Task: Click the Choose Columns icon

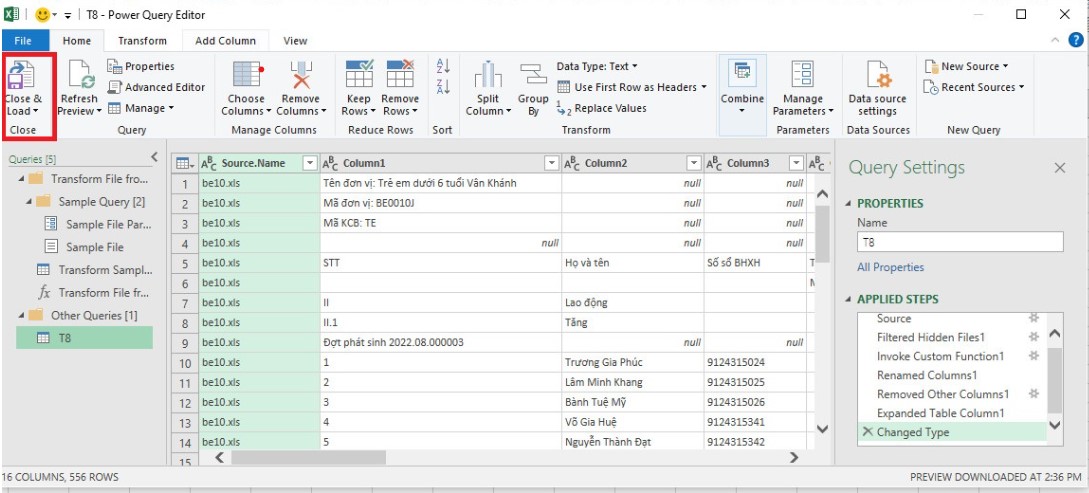Action: pos(248,75)
